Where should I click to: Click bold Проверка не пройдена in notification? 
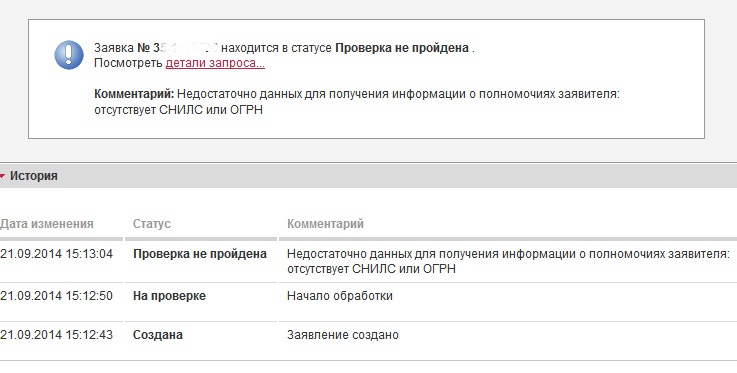click(x=402, y=48)
